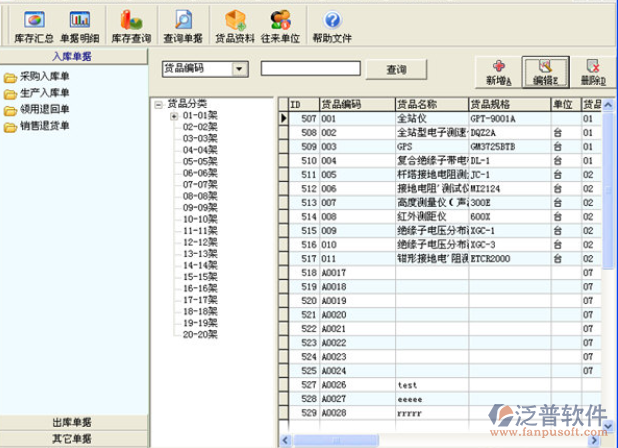Click the 编辑 edit record button
This screenshot has width=618, height=448.
[546, 71]
